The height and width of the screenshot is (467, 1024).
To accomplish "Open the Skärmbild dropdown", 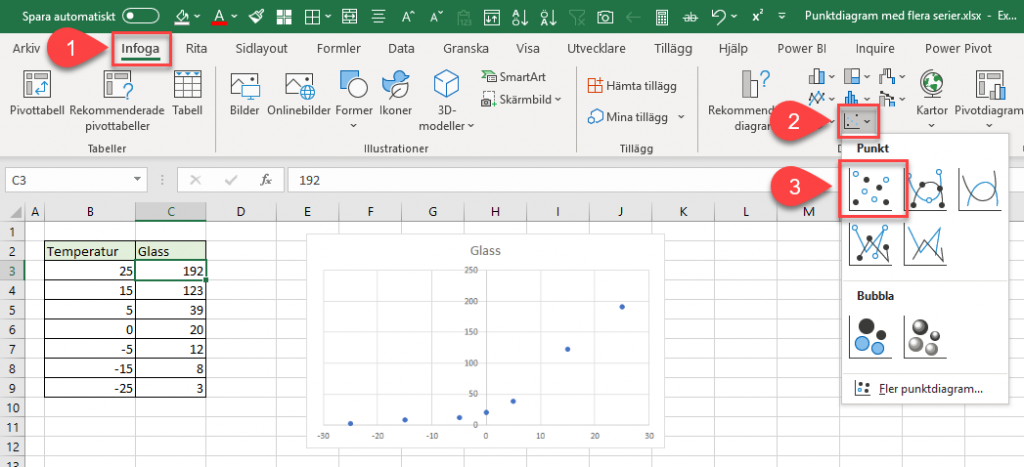I will point(520,99).
